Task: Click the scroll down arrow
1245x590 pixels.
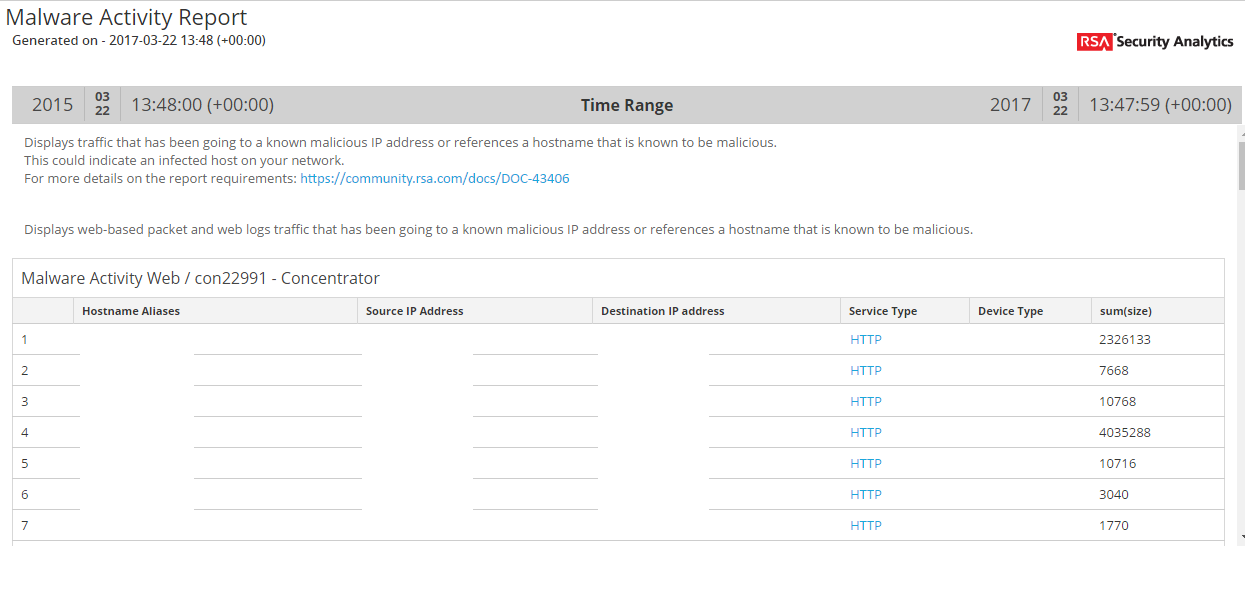Action: 1241,538
